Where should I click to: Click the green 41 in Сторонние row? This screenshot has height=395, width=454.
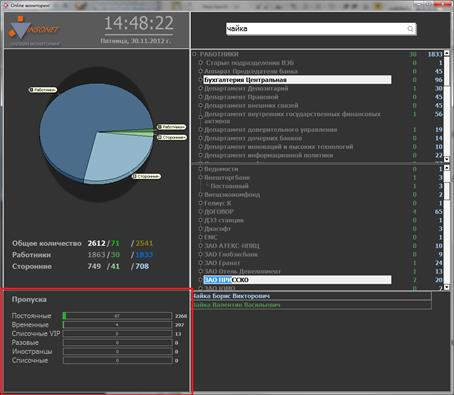(x=115, y=266)
